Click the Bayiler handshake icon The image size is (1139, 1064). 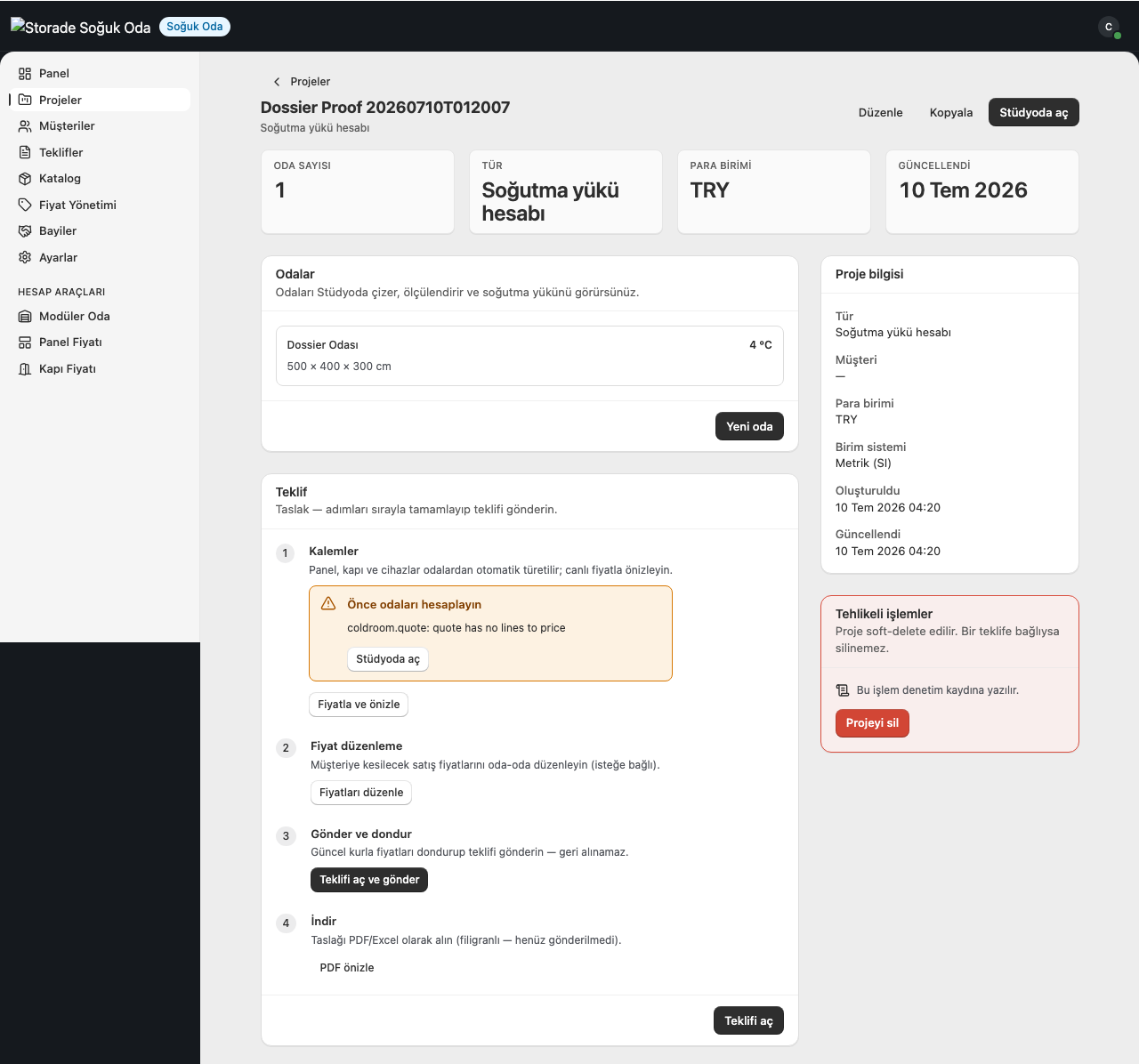coord(25,231)
